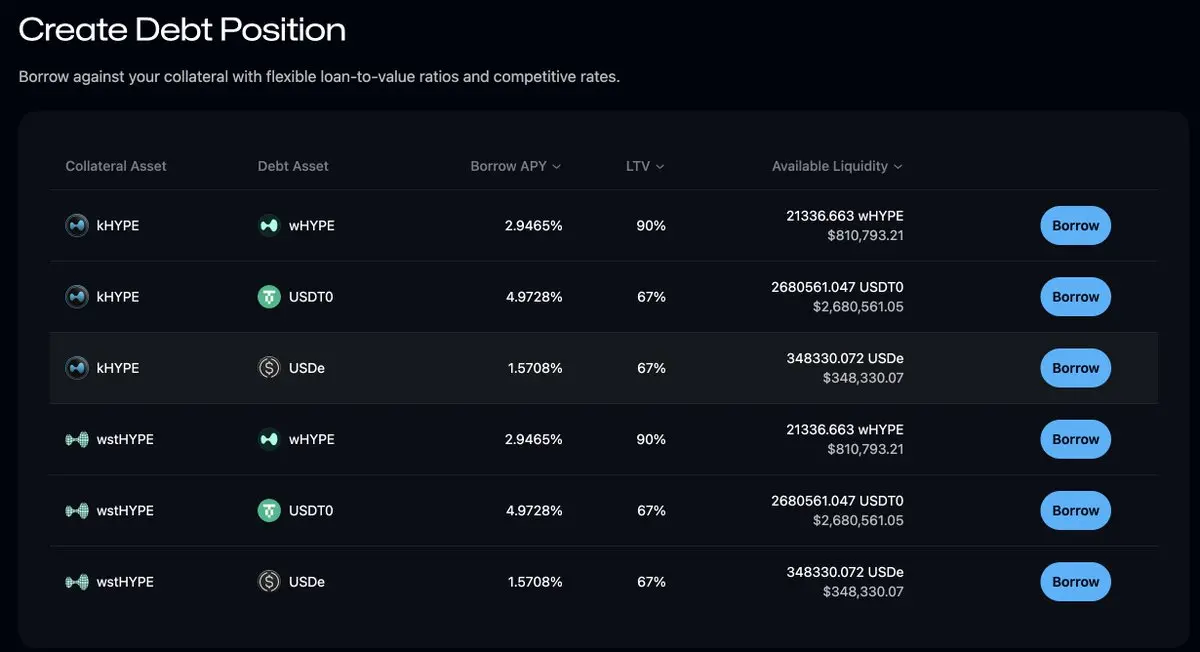Click the wstHYPE icon in the bottom row
This screenshot has width=1200, height=652.
pos(77,581)
